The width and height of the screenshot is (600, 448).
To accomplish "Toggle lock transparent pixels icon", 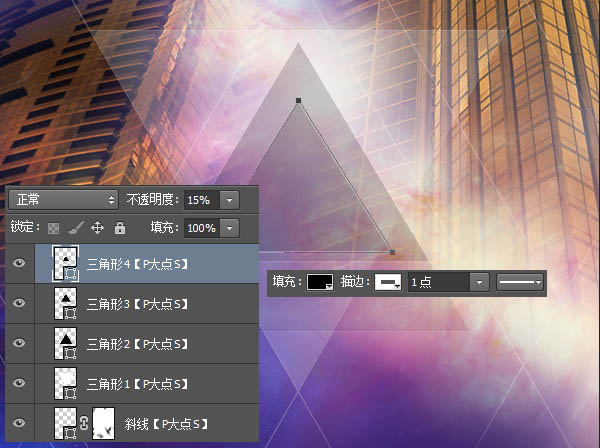I will [54, 228].
